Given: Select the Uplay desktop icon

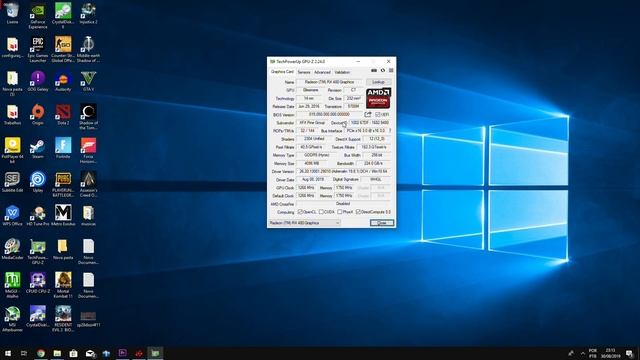Looking at the screenshot, I should 38,182.
